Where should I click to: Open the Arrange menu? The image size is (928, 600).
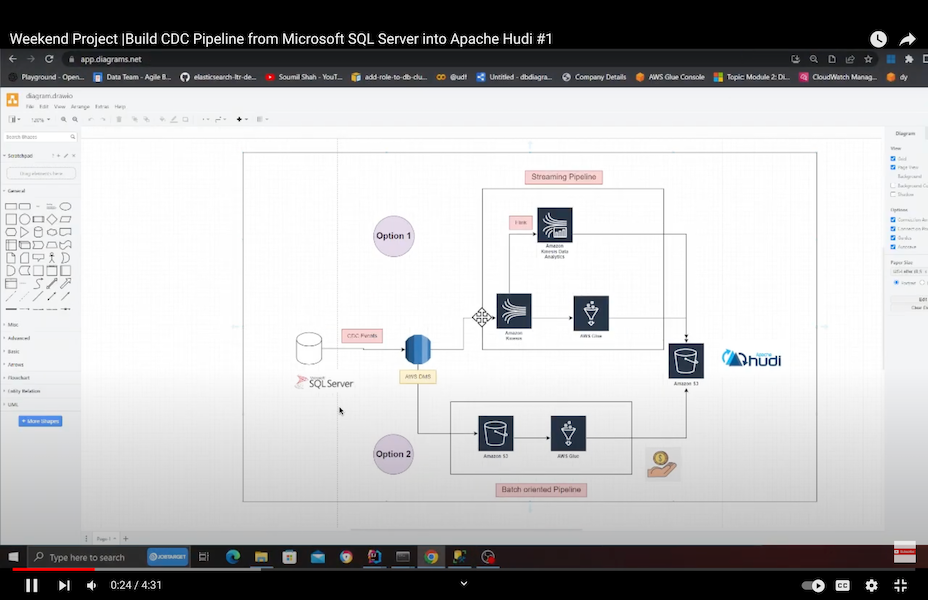pos(79,106)
